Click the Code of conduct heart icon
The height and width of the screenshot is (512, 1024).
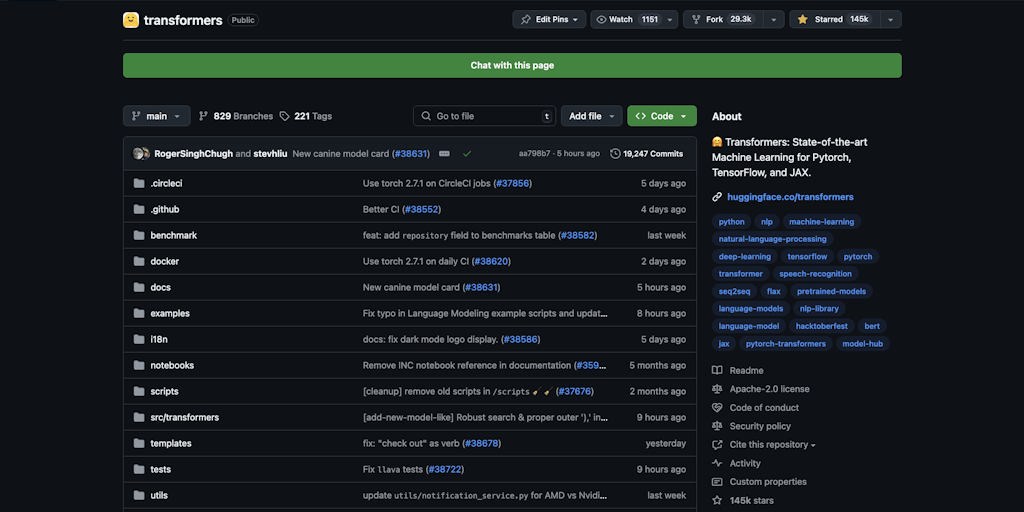coord(717,408)
